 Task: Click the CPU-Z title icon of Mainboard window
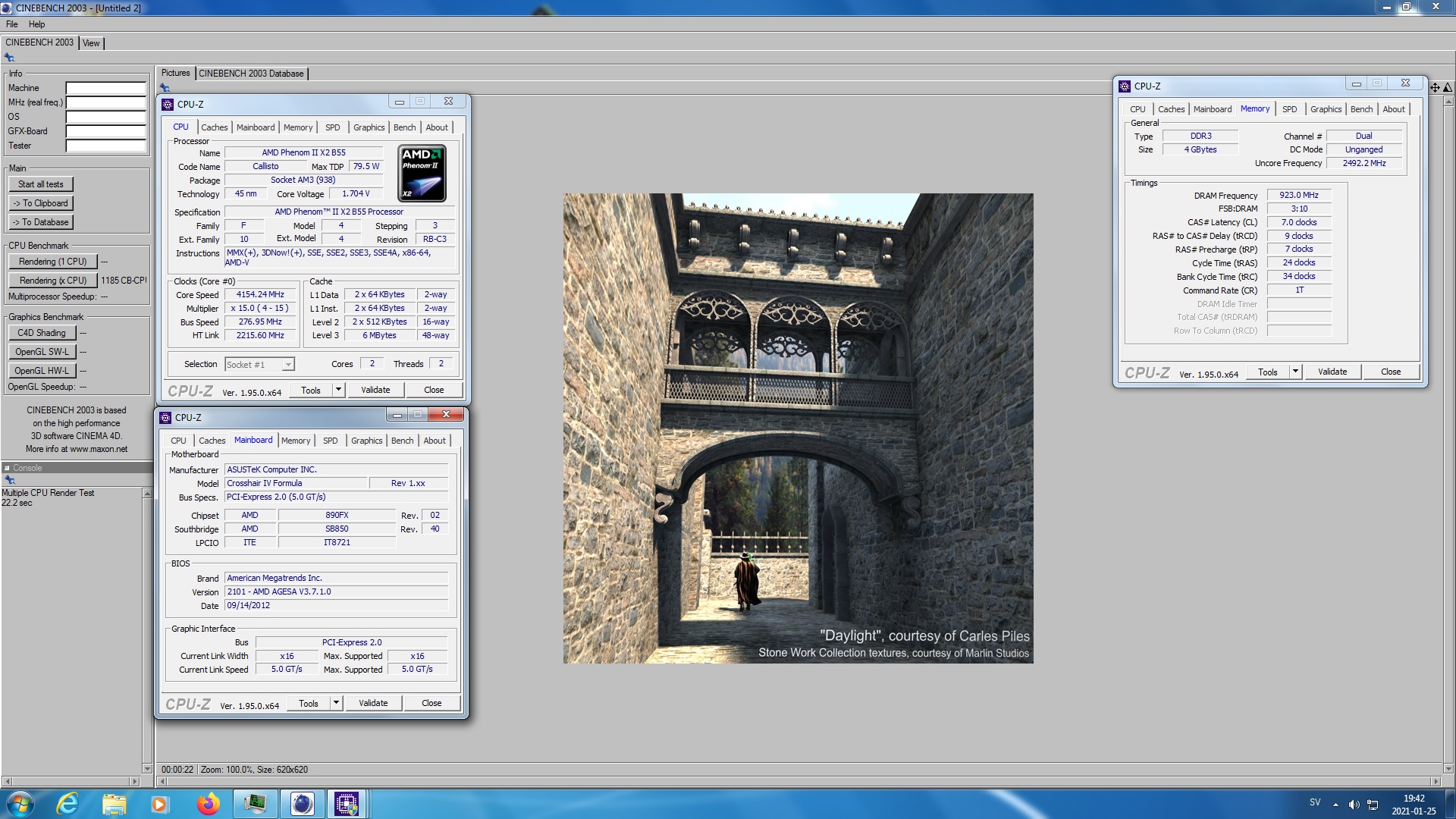(165, 418)
